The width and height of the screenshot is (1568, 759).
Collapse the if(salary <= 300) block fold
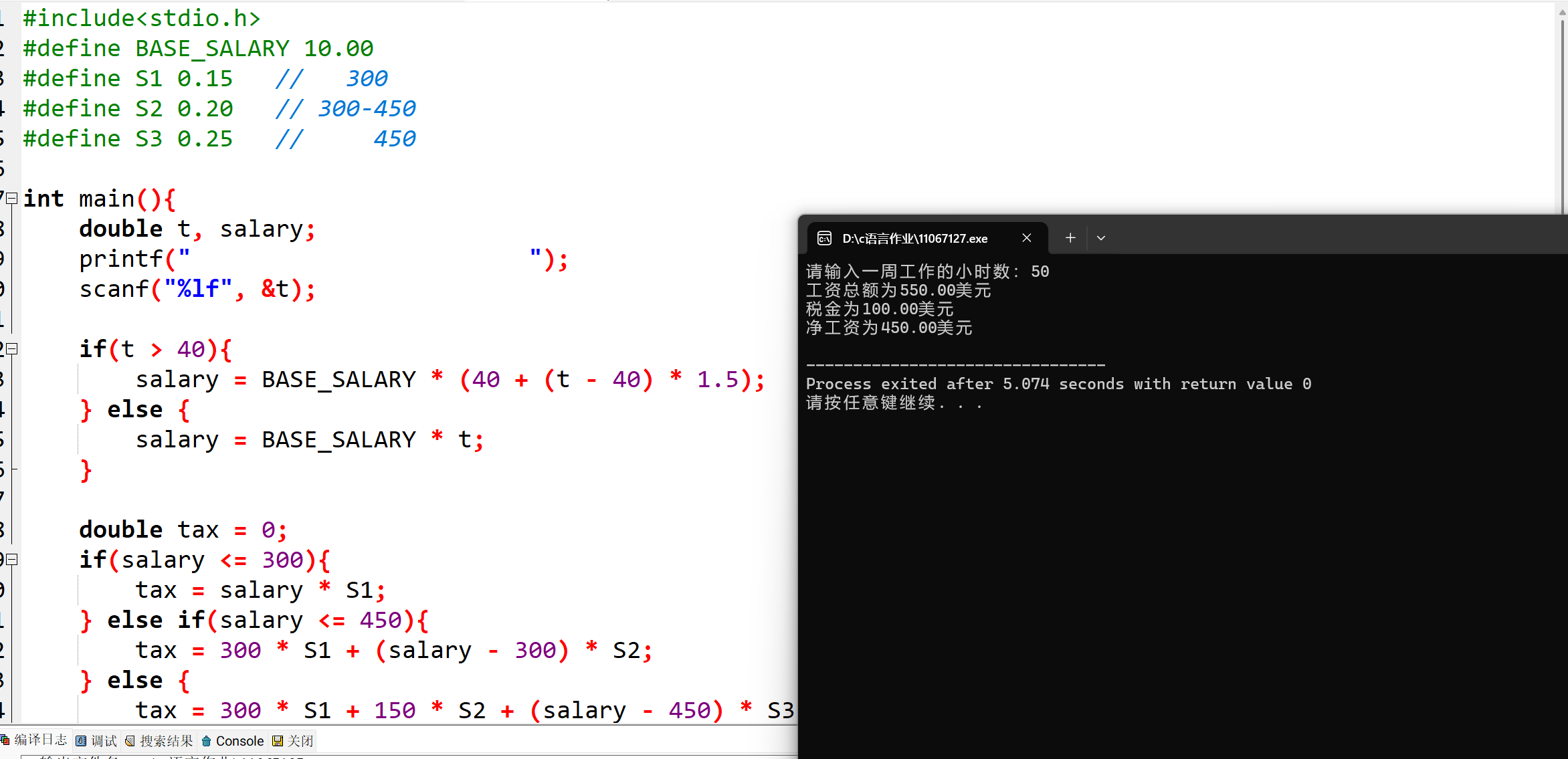point(11,560)
